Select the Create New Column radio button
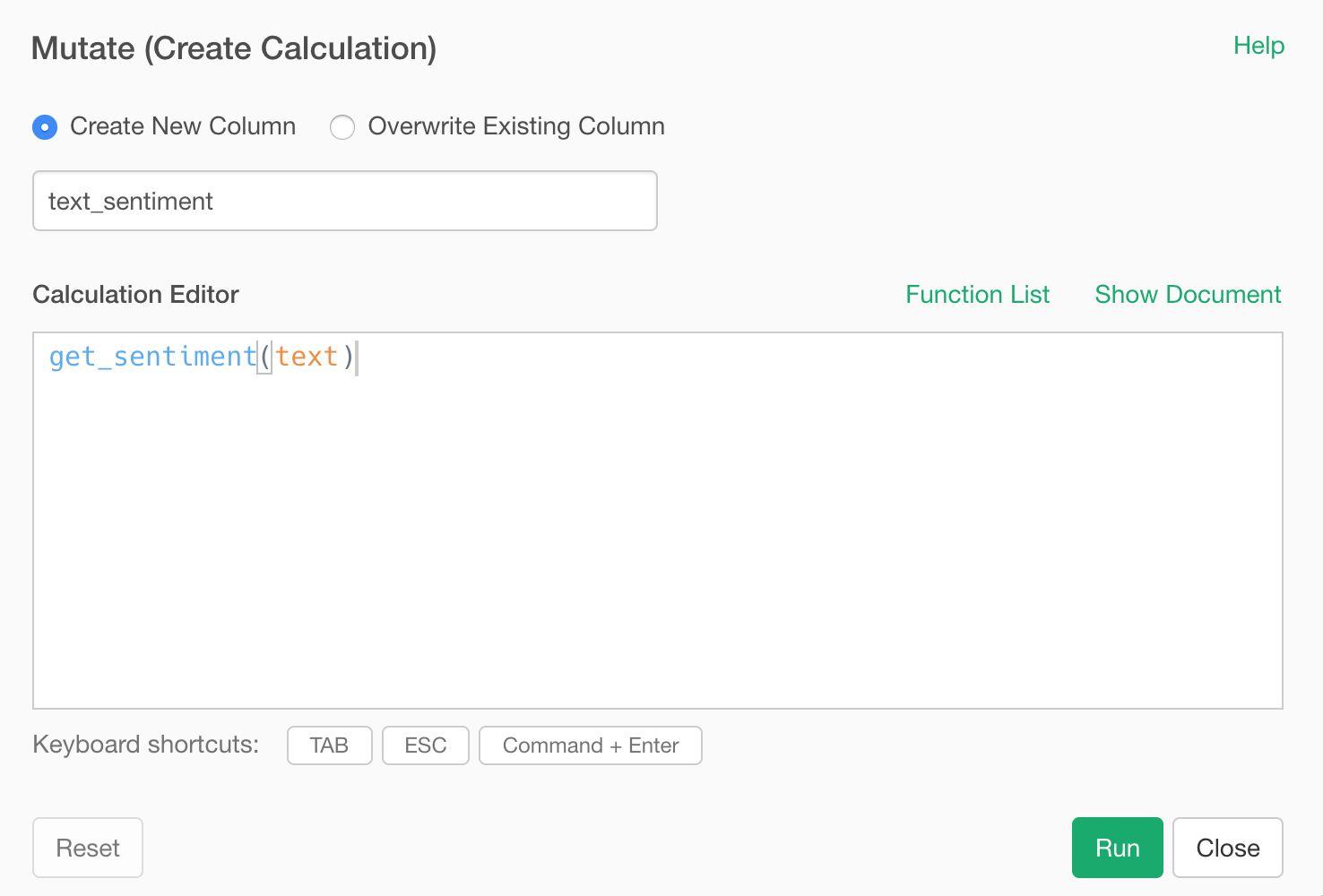Image resolution: width=1323 pixels, height=896 pixels. pyautogui.click(x=44, y=127)
